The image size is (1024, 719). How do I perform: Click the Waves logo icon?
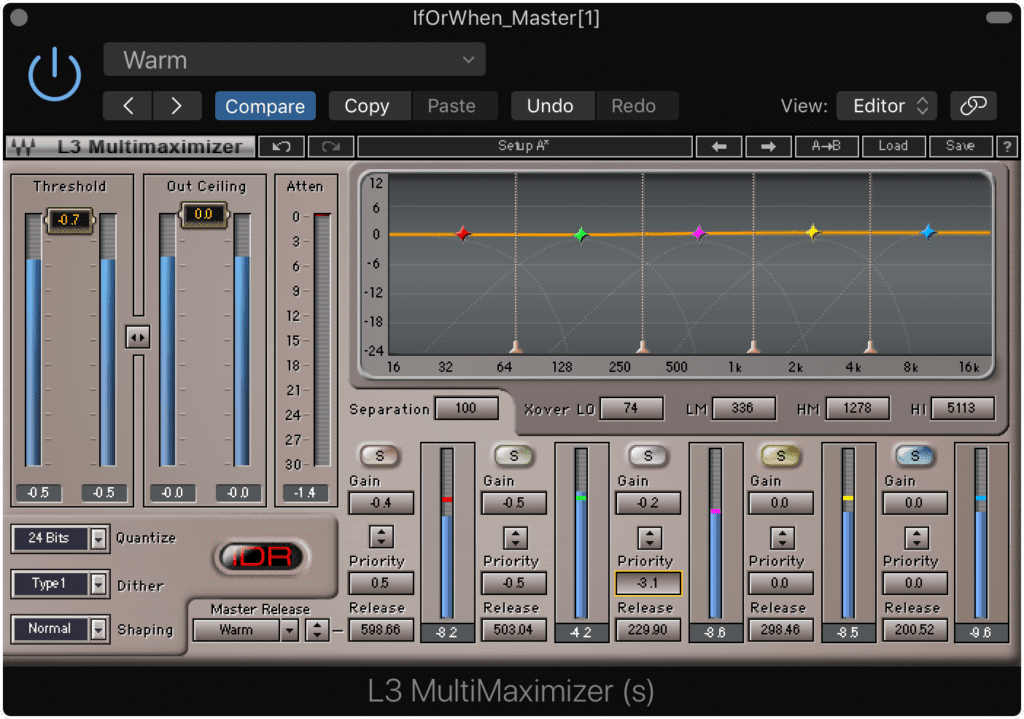[24, 147]
